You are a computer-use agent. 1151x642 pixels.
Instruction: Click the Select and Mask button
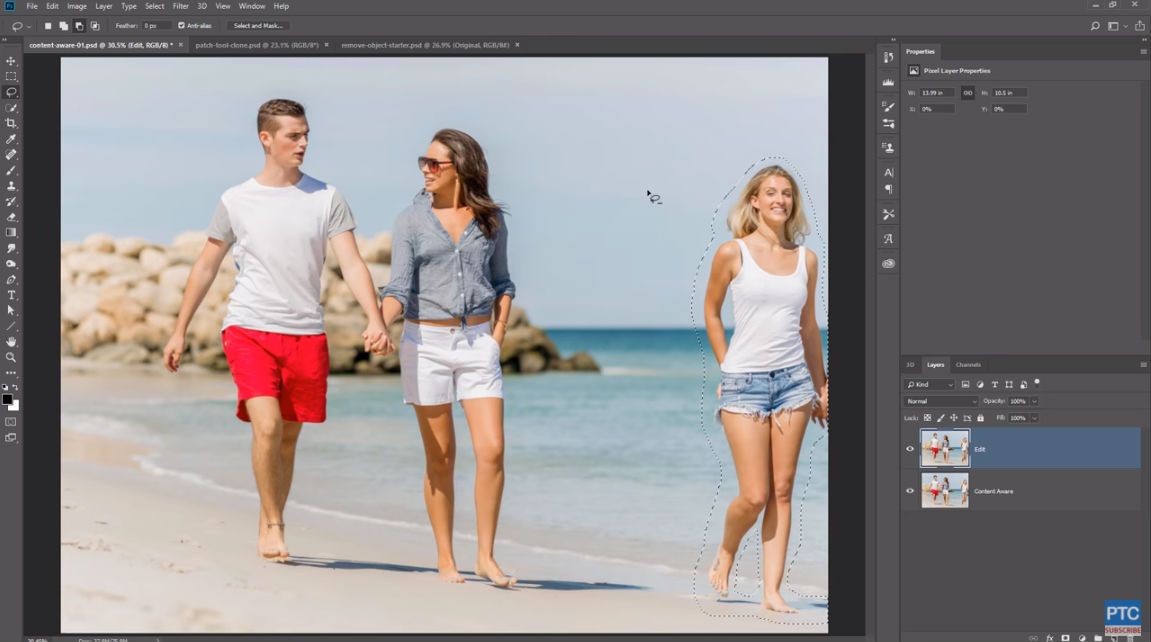click(x=258, y=26)
